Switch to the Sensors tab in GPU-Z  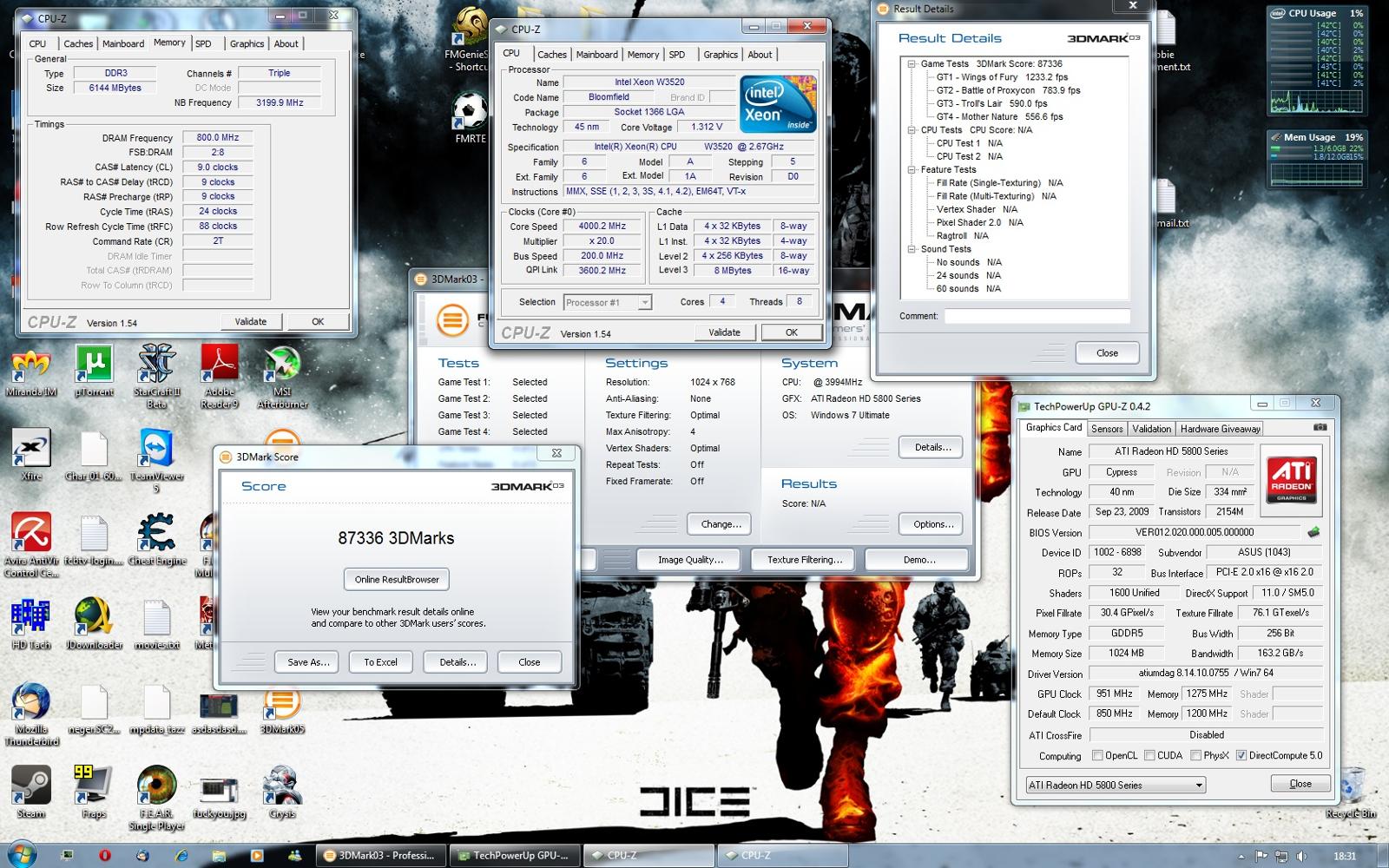1107,429
